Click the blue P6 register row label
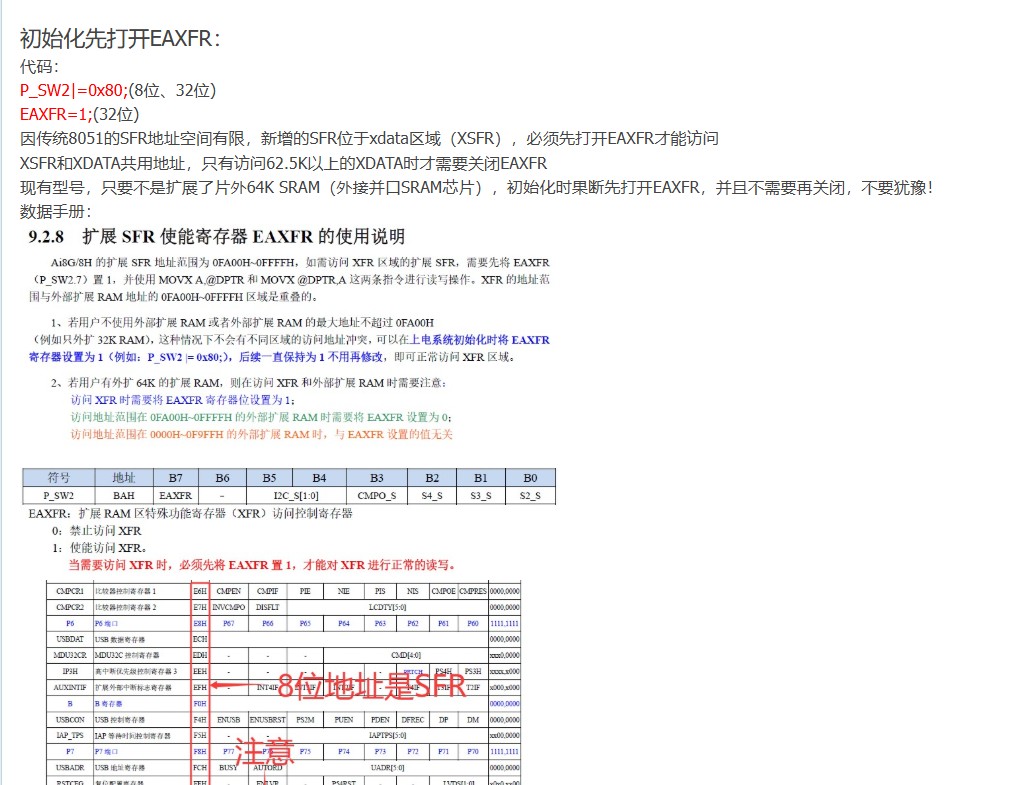 [x=70, y=622]
